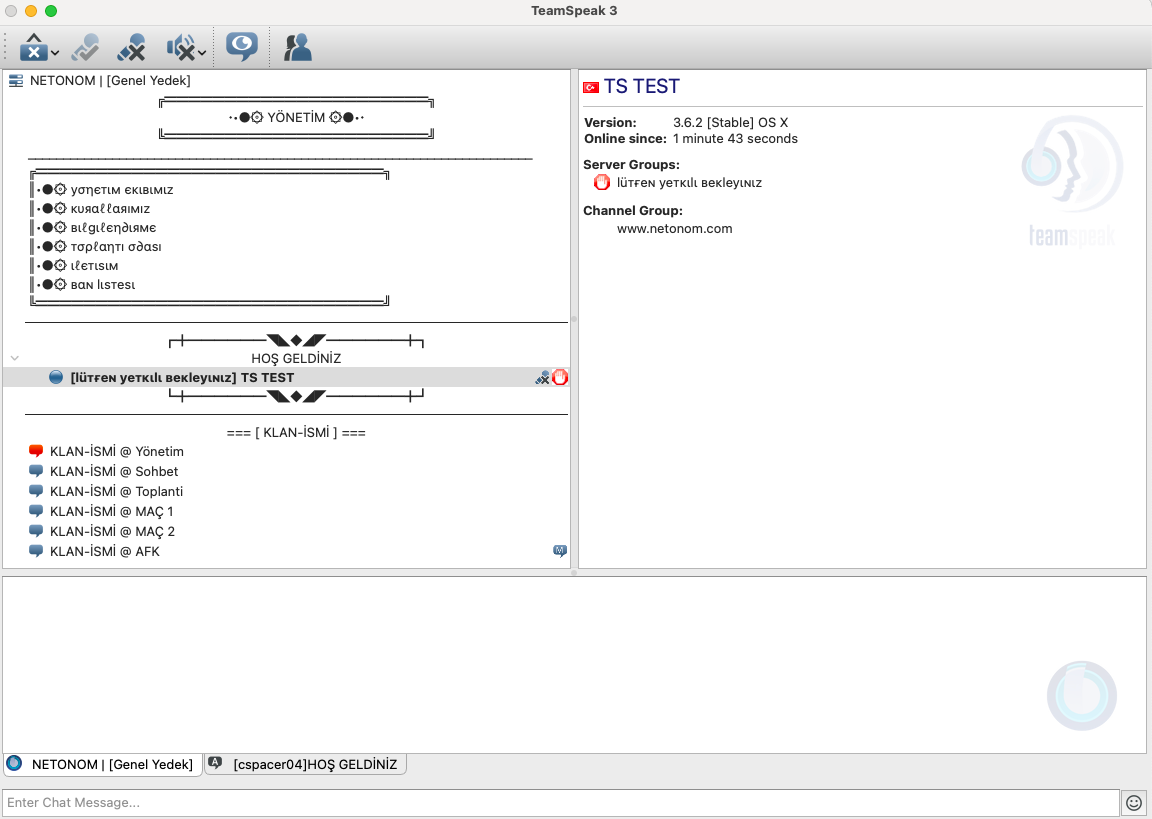Open the away status dropdown arrow
1152x819 pixels.
[x=55, y=53]
